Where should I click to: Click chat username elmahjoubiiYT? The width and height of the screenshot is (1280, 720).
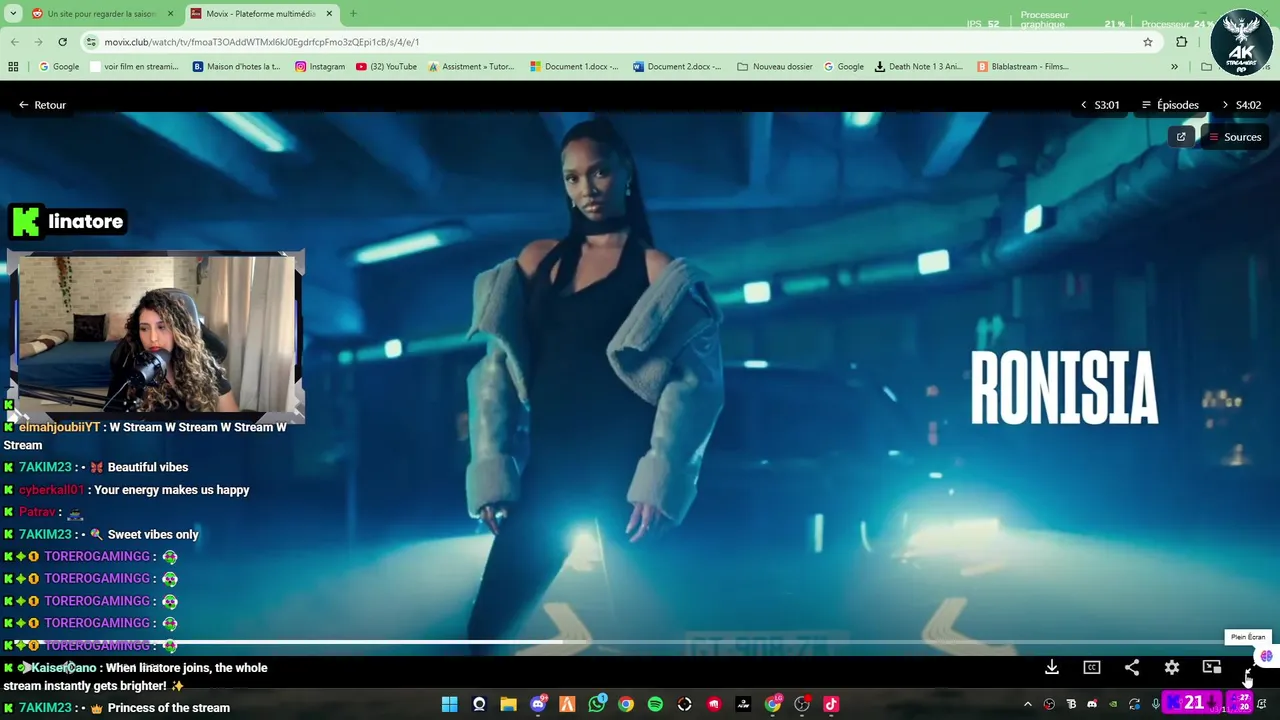[59, 427]
